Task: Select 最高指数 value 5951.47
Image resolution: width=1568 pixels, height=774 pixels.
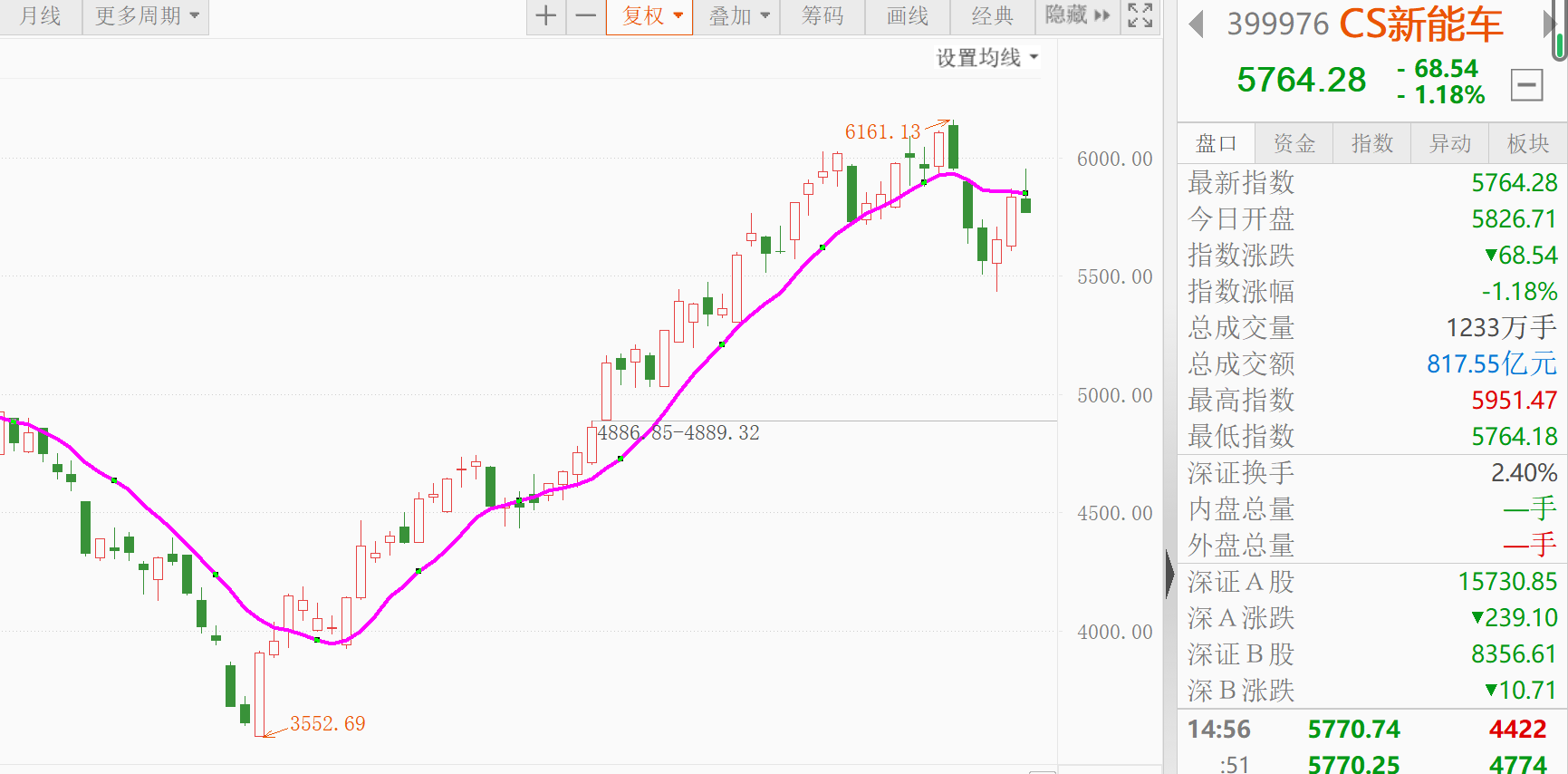Action: click(1514, 400)
